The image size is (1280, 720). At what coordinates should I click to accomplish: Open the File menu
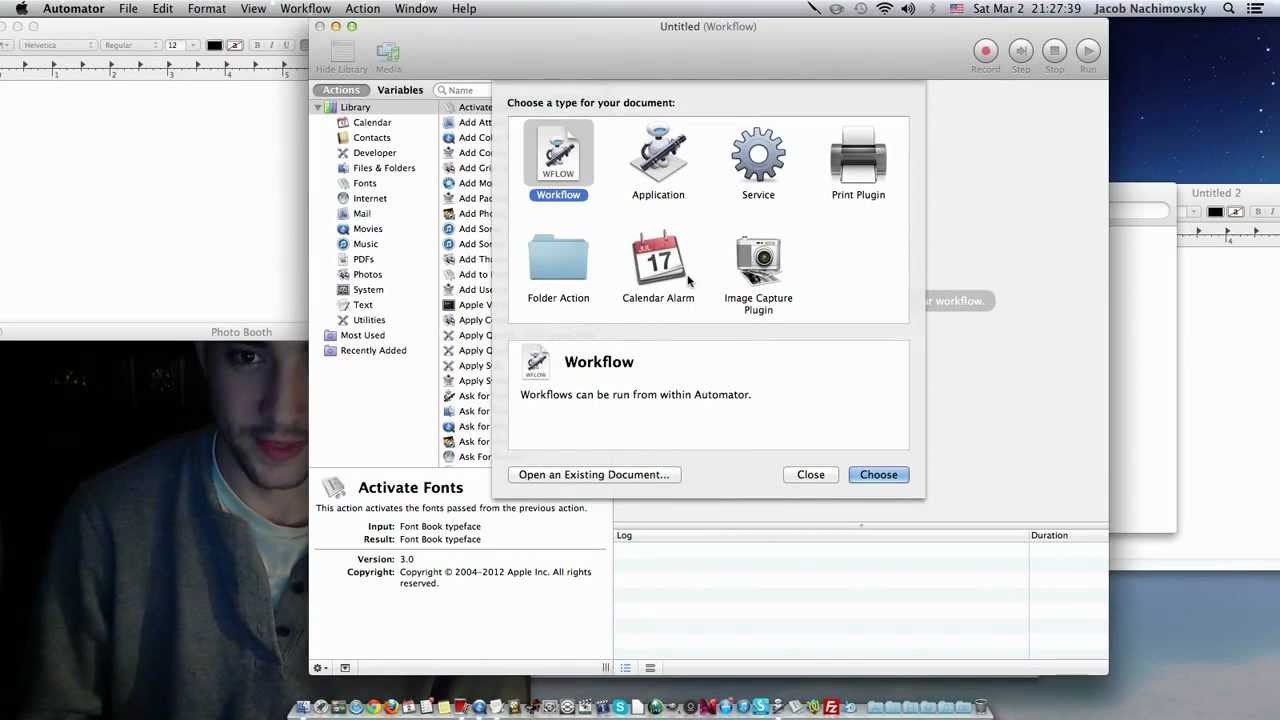point(128,8)
